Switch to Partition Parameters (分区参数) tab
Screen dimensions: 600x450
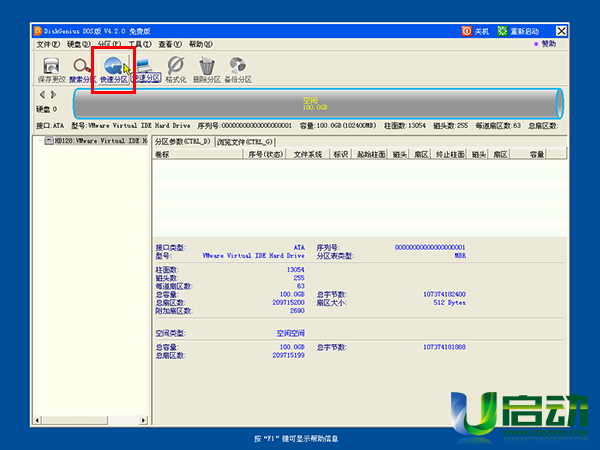[x=183, y=142]
